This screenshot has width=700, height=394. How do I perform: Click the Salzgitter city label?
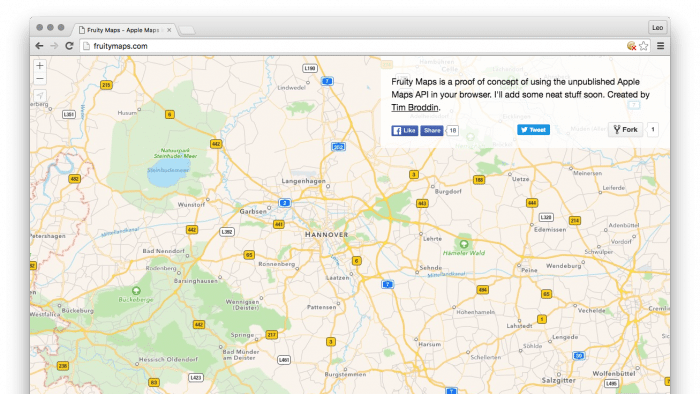click(558, 380)
